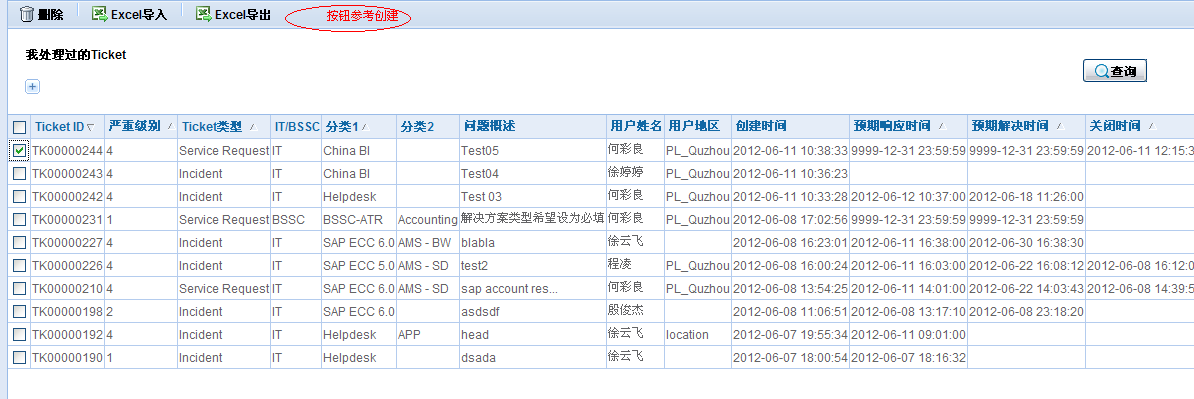Check the TK00000192 row checkbox
Image resolution: width=1194 pixels, height=399 pixels.
(20, 334)
